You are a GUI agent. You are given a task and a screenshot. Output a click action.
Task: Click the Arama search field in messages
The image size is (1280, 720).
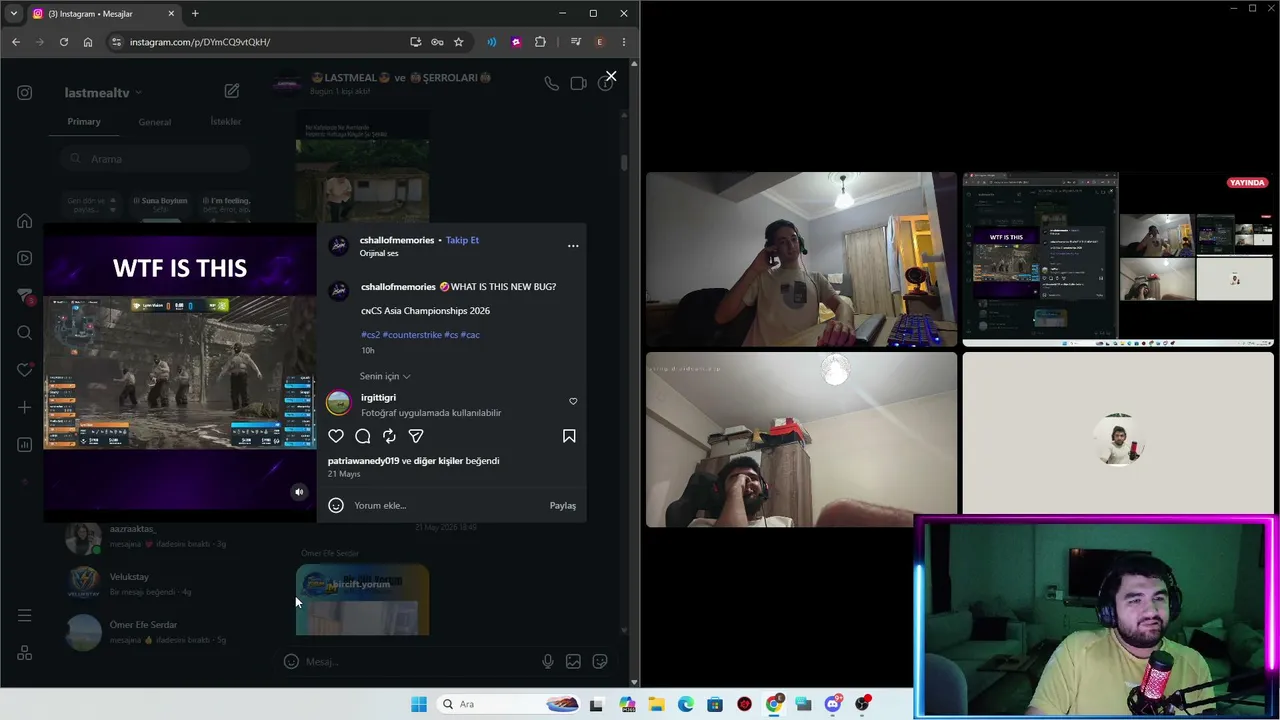[155, 158]
